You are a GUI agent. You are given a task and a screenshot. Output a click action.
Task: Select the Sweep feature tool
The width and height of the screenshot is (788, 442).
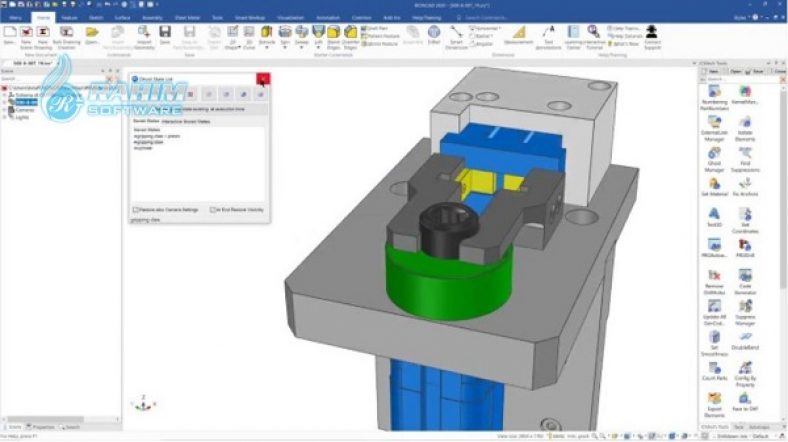[x=302, y=33]
